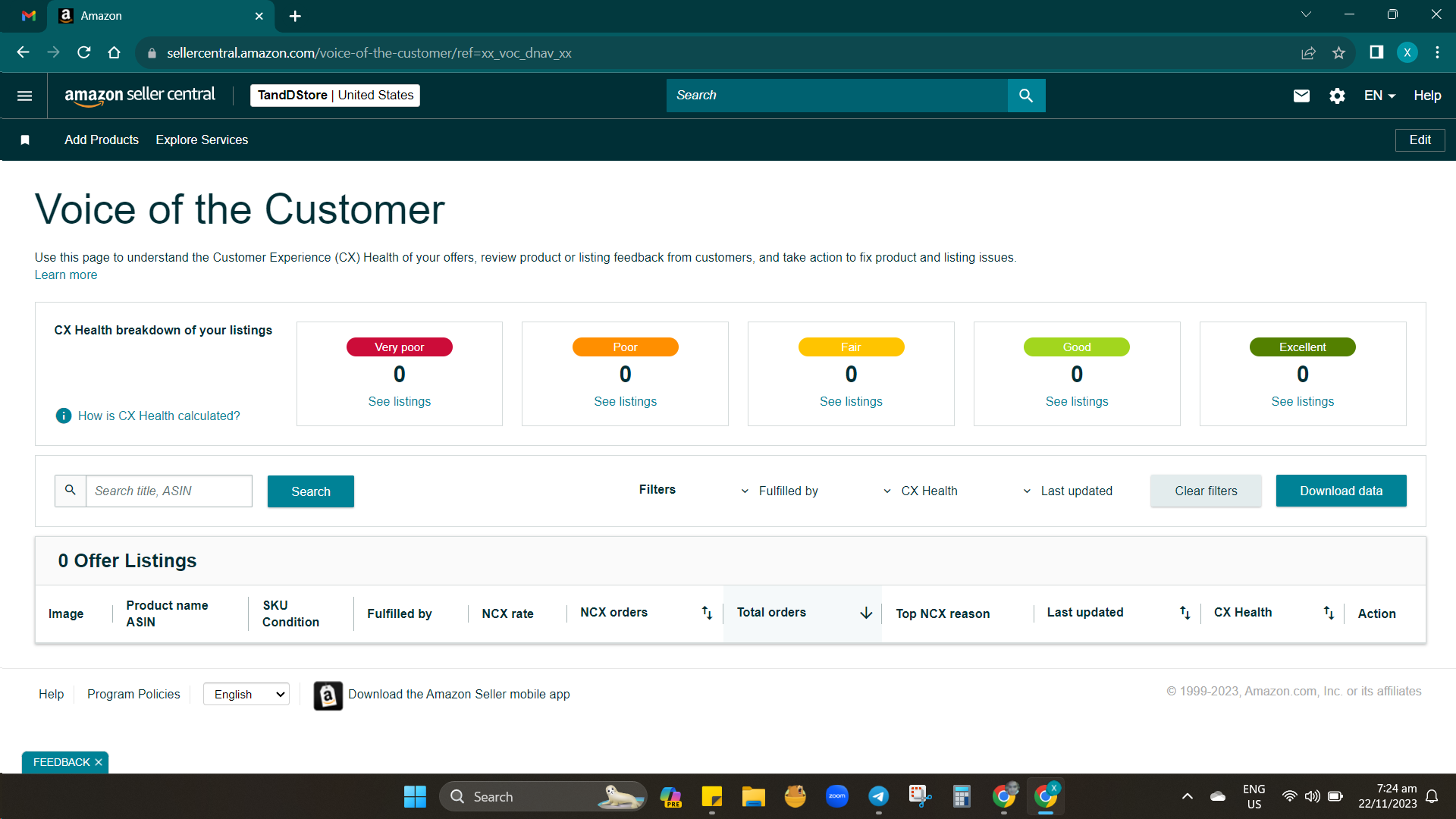
Task: Click the magnifier icon in listing search box
Action: [71, 491]
